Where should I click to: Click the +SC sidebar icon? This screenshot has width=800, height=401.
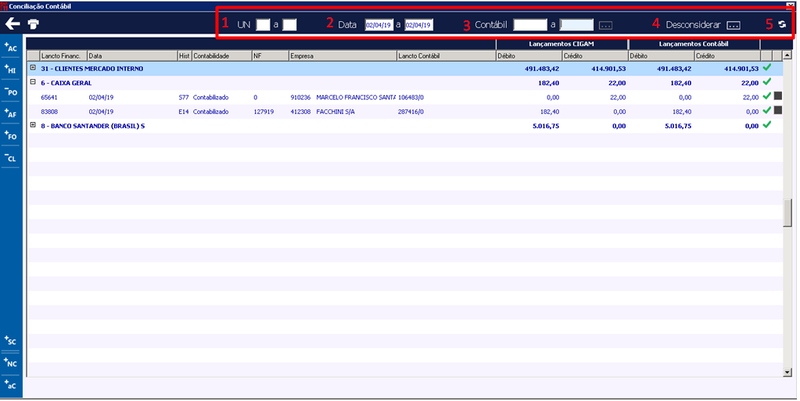[11, 341]
